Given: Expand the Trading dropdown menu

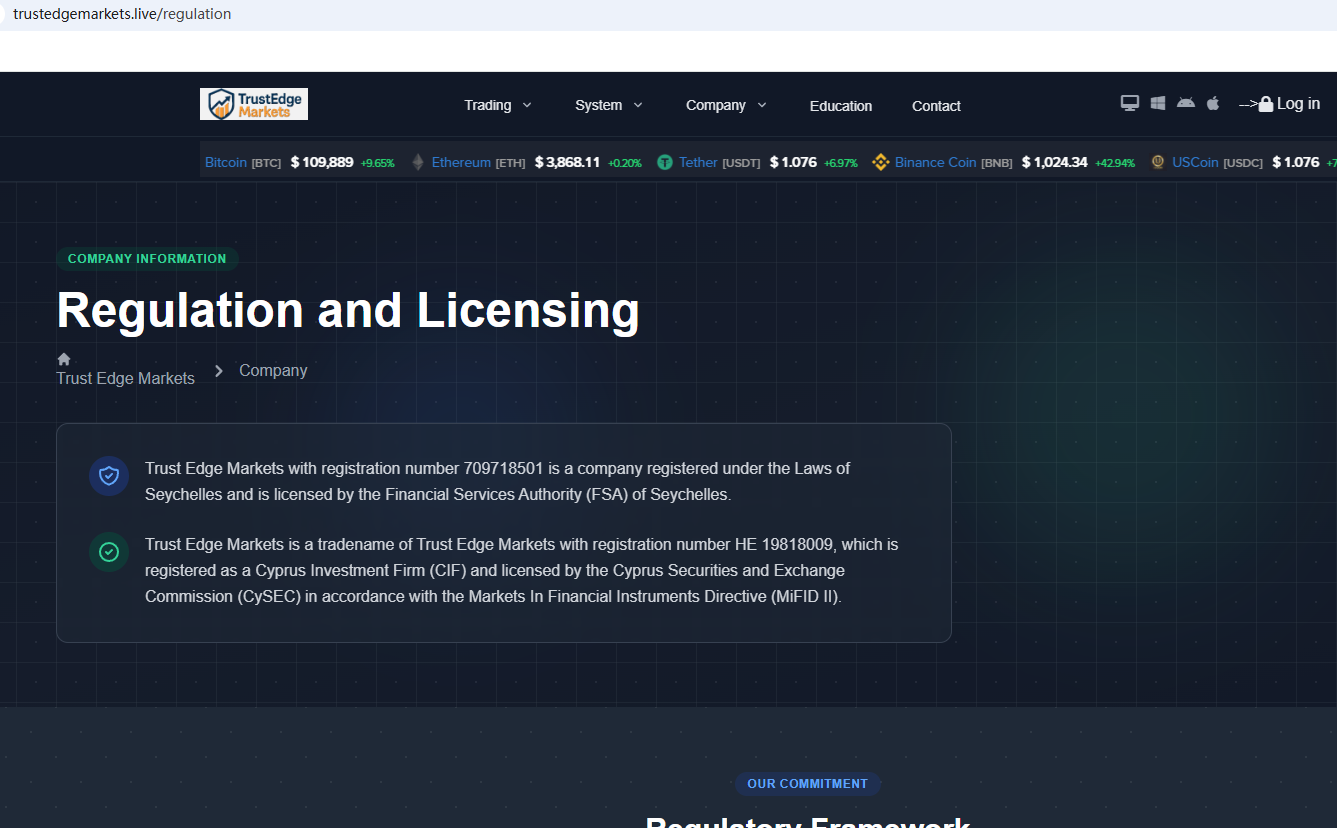Looking at the screenshot, I should pyautogui.click(x=498, y=105).
